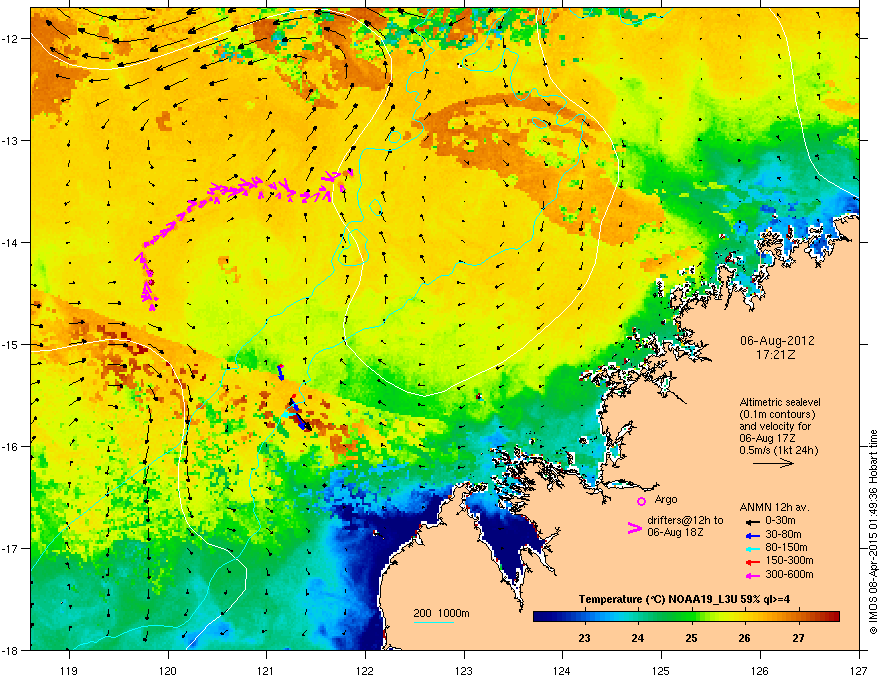Click the 'drifters@12h to' legend label
The width and height of the screenshot is (880, 680).
click(x=685, y=521)
